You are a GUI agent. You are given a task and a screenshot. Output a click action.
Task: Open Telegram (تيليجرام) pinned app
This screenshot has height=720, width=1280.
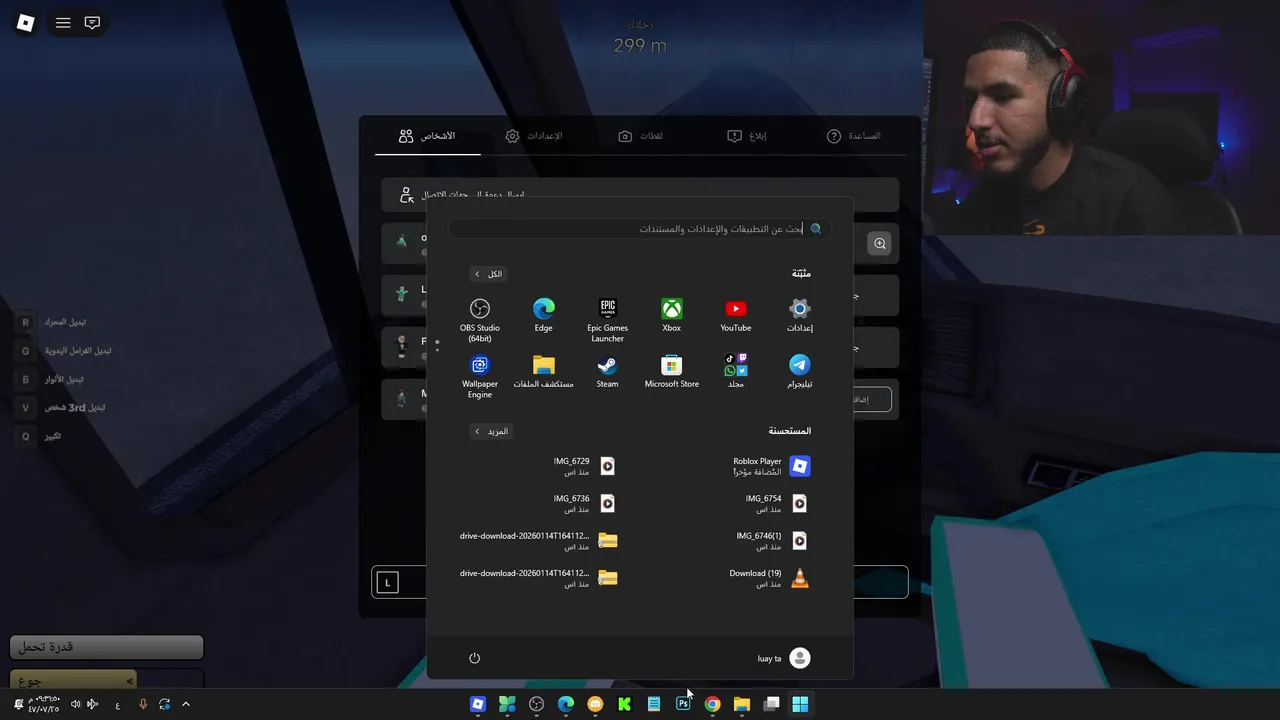[800, 372]
